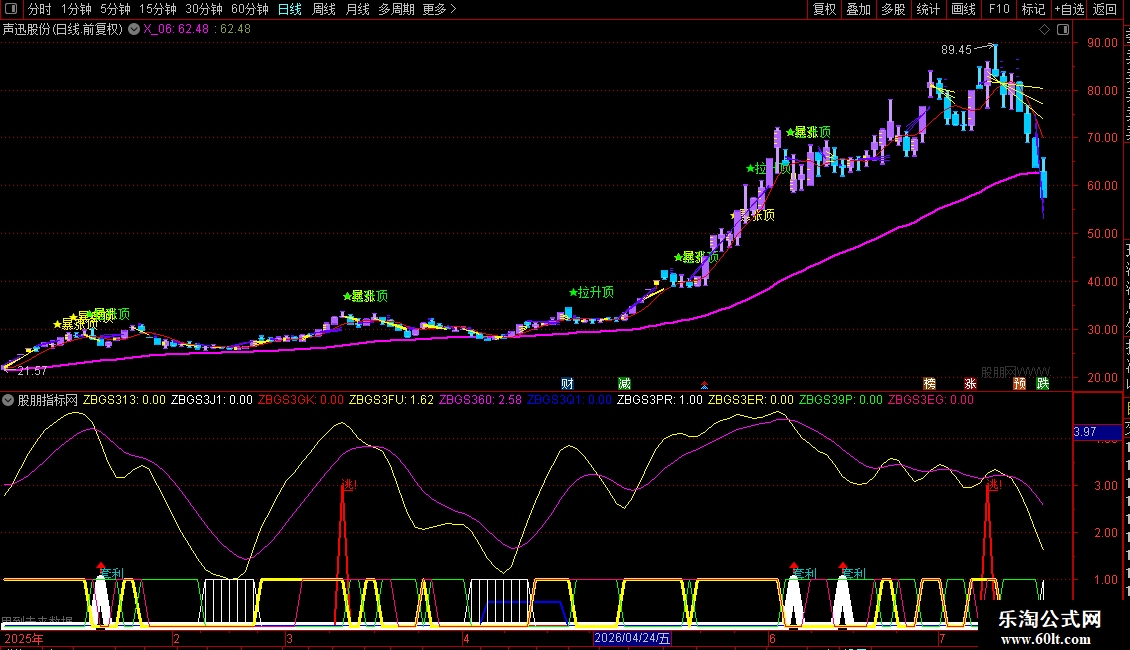The height and width of the screenshot is (650, 1130).
Task: Click the 89.45 high price label
Action: coord(956,50)
